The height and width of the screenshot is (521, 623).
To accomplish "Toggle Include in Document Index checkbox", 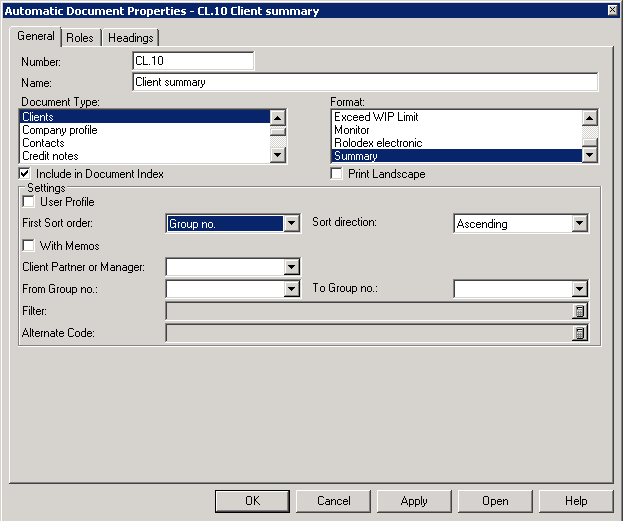I will tap(26, 174).
